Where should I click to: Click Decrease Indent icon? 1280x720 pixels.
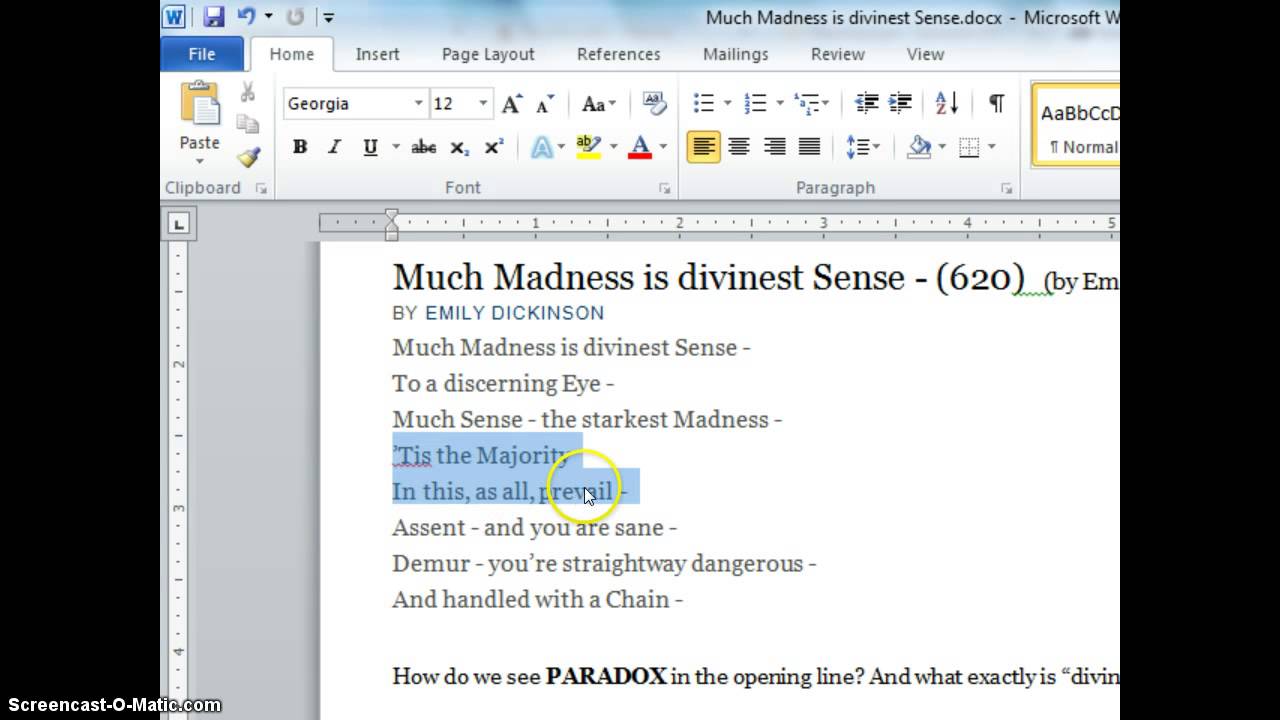[x=866, y=103]
